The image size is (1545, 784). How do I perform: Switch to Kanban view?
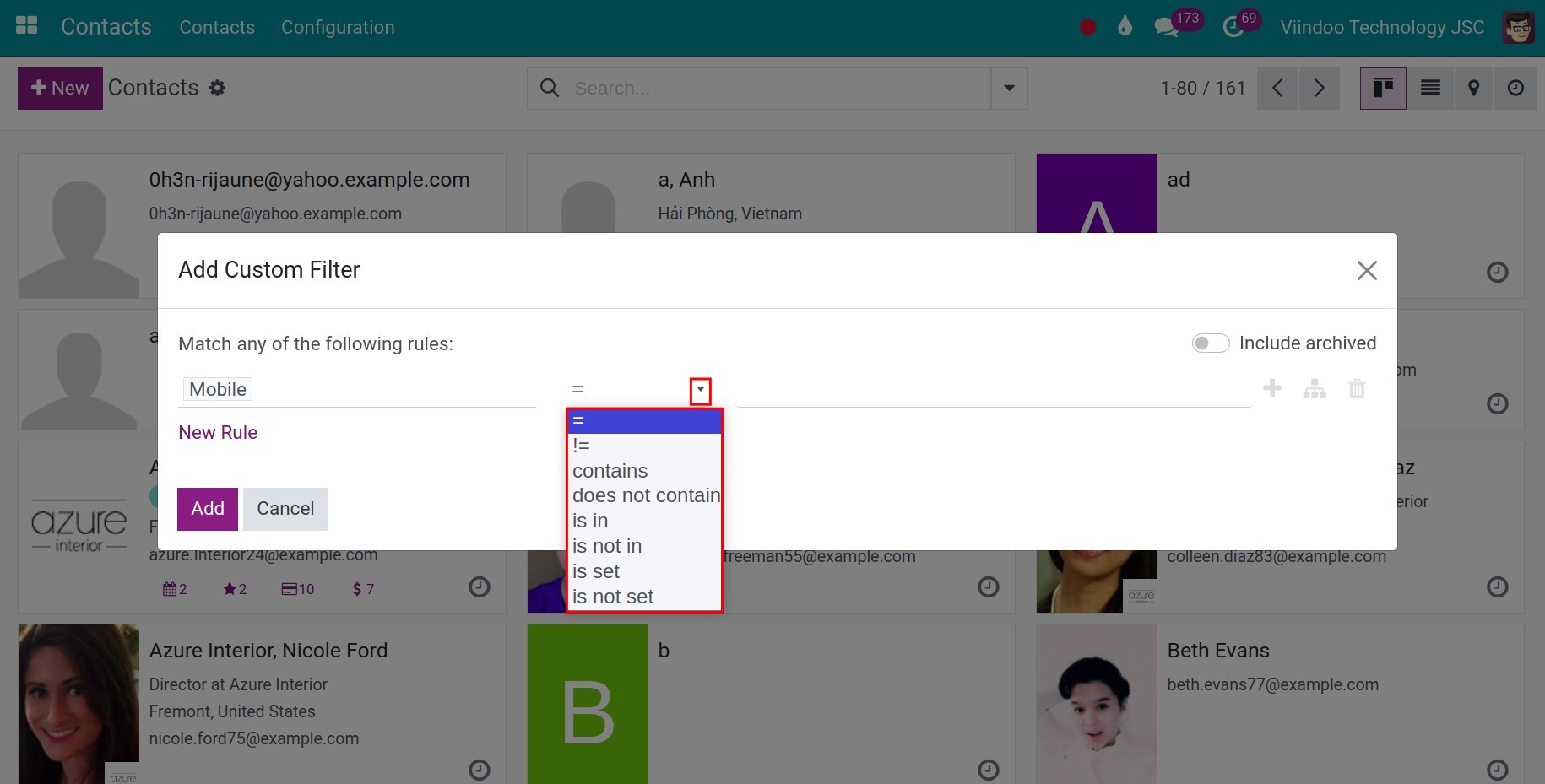tap(1383, 88)
